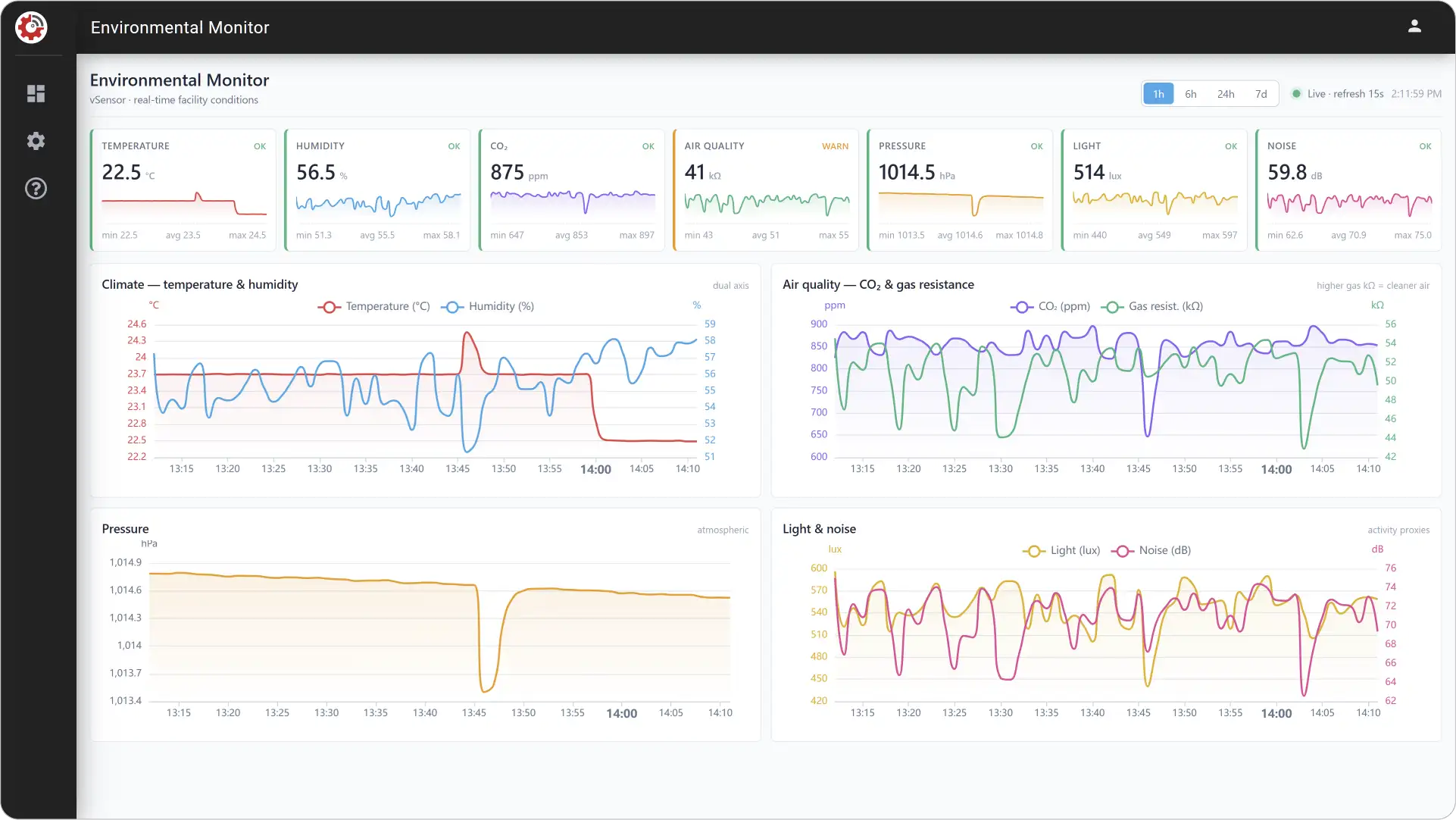1456x820 pixels.
Task: Toggle Light (lux) legend series
Action: (x=1061, y=550)
